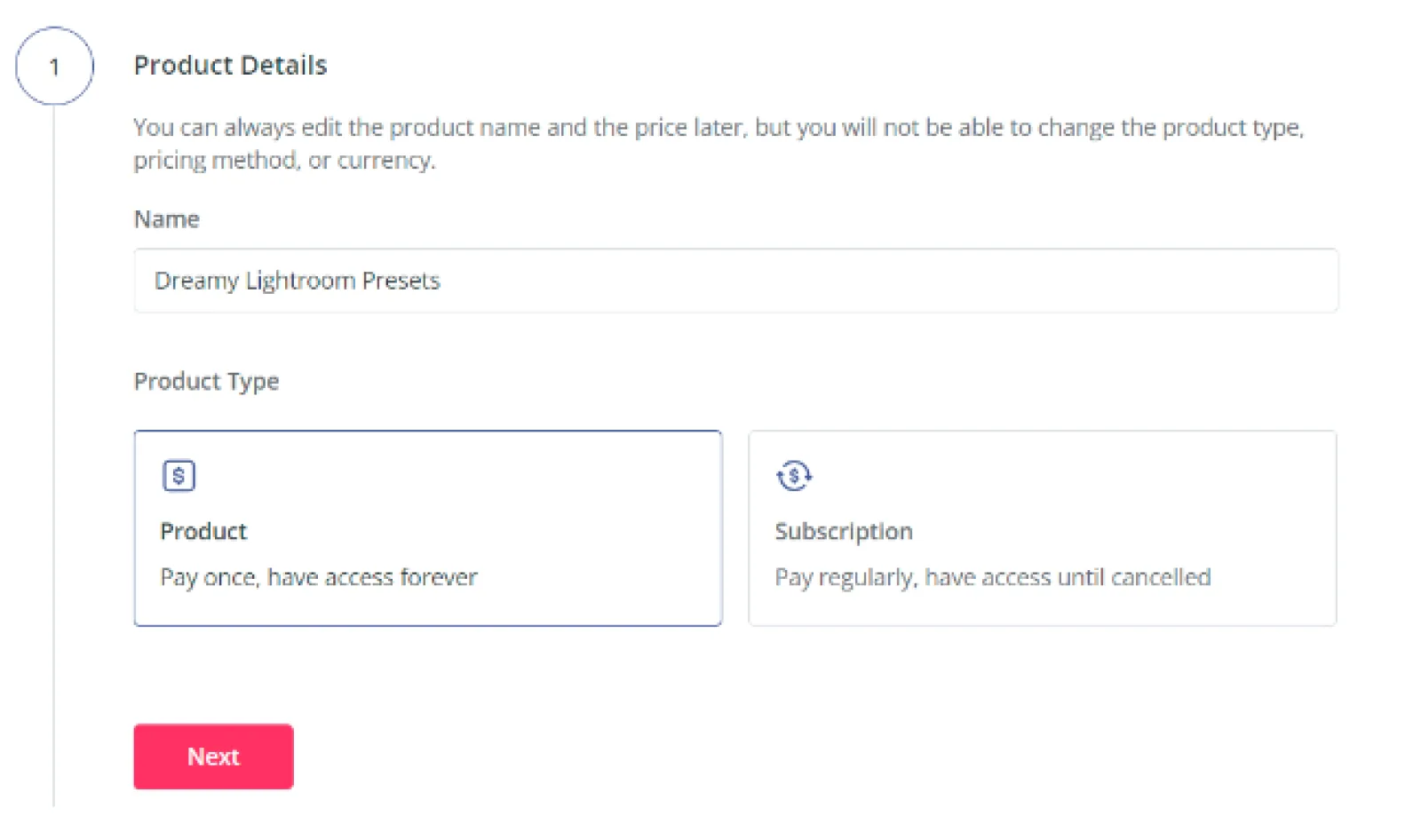1421x840 pixels.
Task: Click the "Product Type" label
Action: 206,381
